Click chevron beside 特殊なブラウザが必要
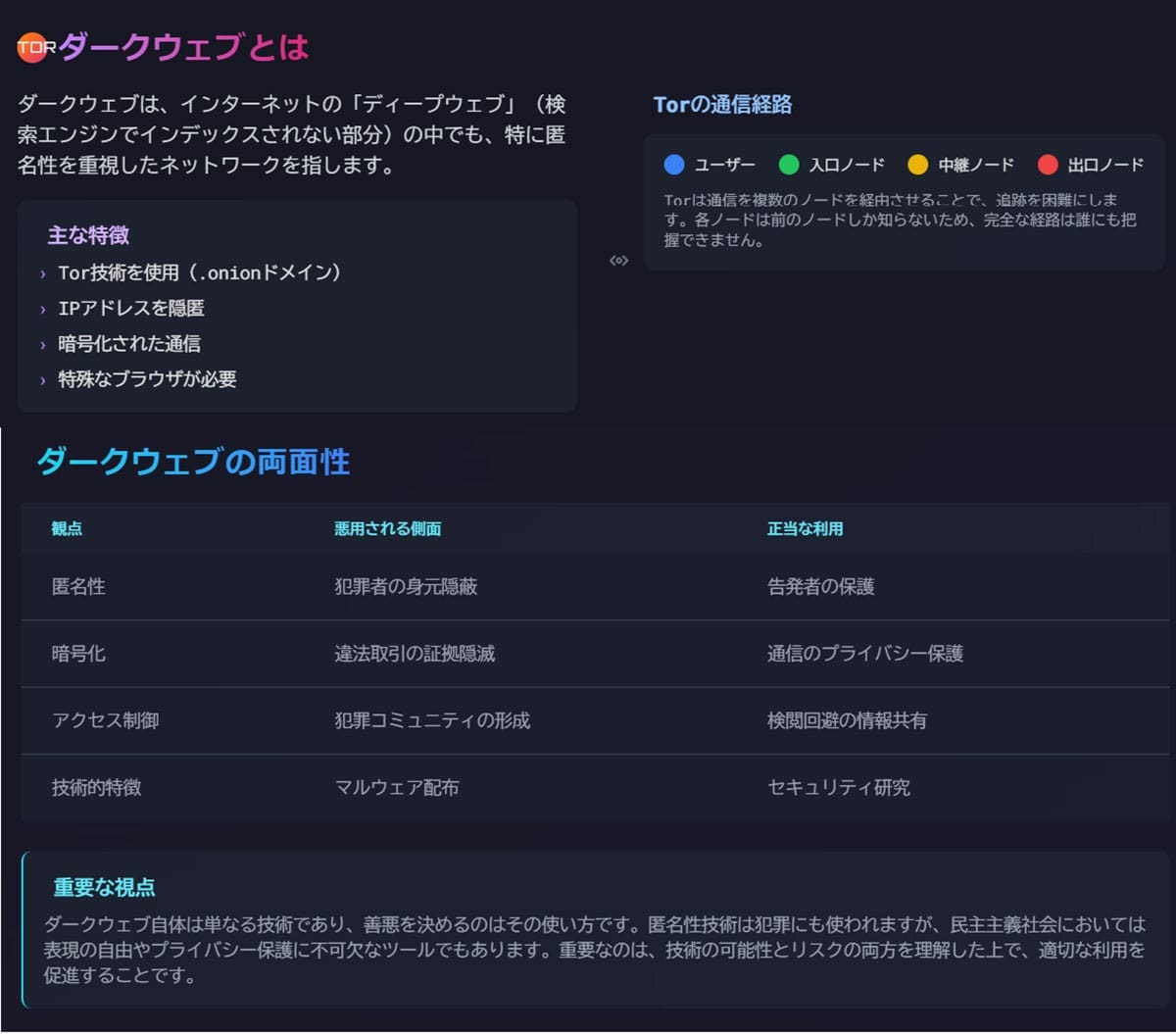Image resolution: width=1176 pixels, height=1034 pixels. (43, 380)
